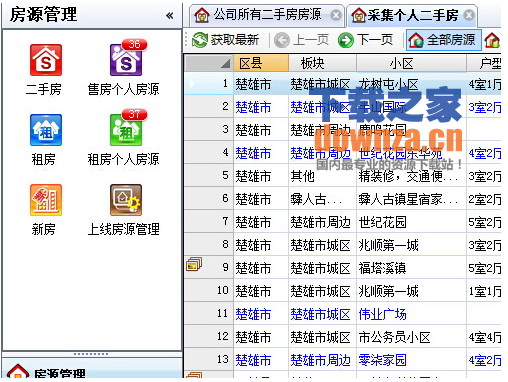Open 售房个人房源 purple icon
The image size is (508, 382).
[x=126, y=60]
